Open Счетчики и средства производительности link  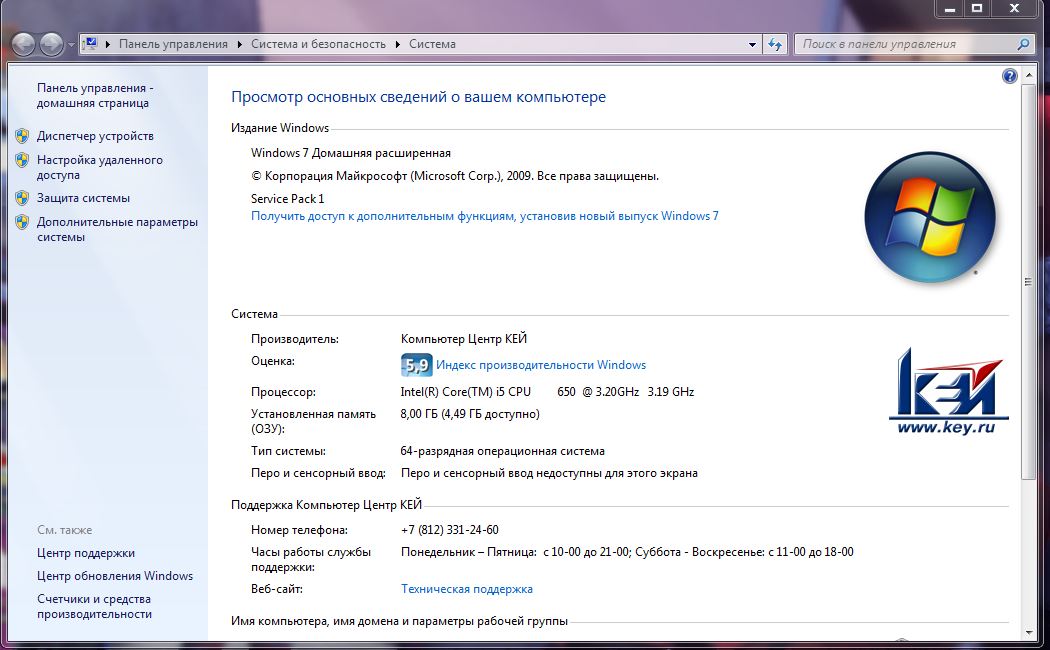click(x=94, y=606)
